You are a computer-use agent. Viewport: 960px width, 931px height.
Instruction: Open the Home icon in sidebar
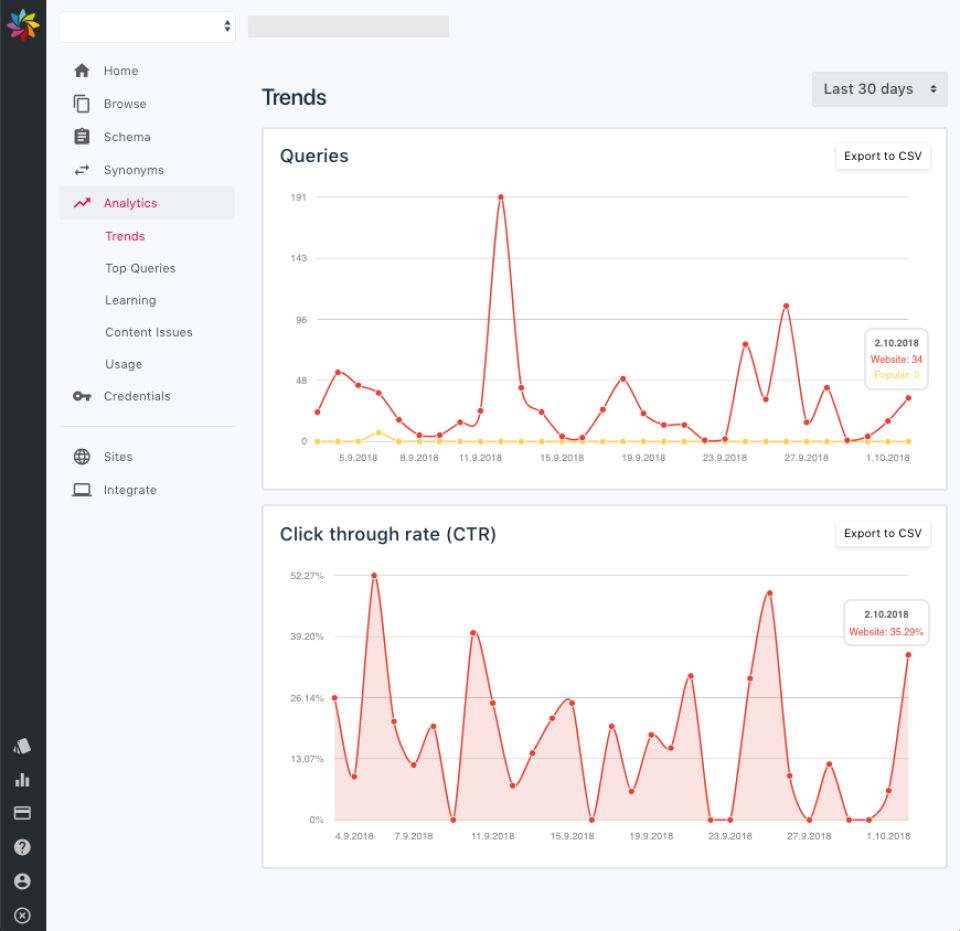(x=81, y=71)
